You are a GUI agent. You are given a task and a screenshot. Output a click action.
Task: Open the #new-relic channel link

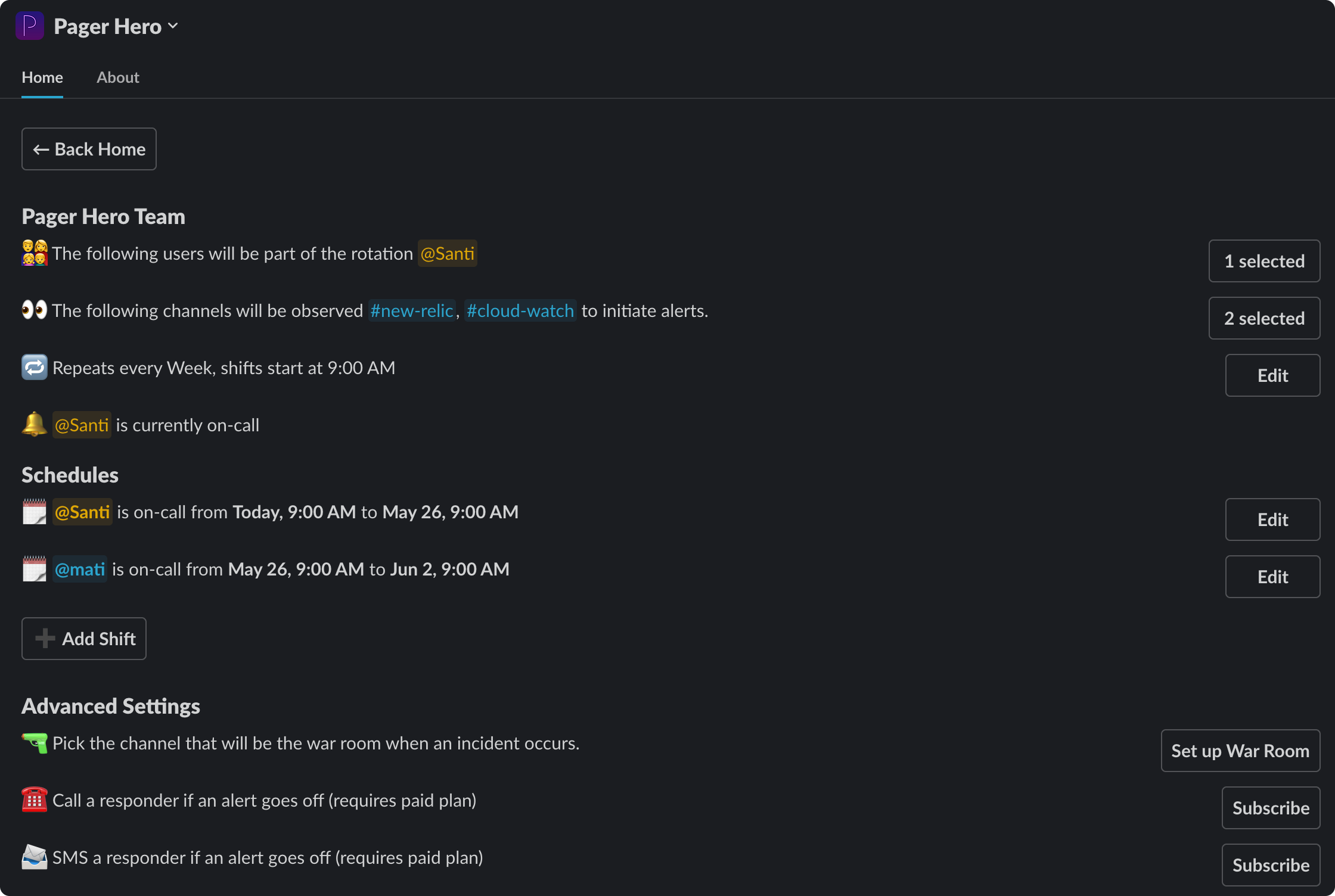click(412, 310)
